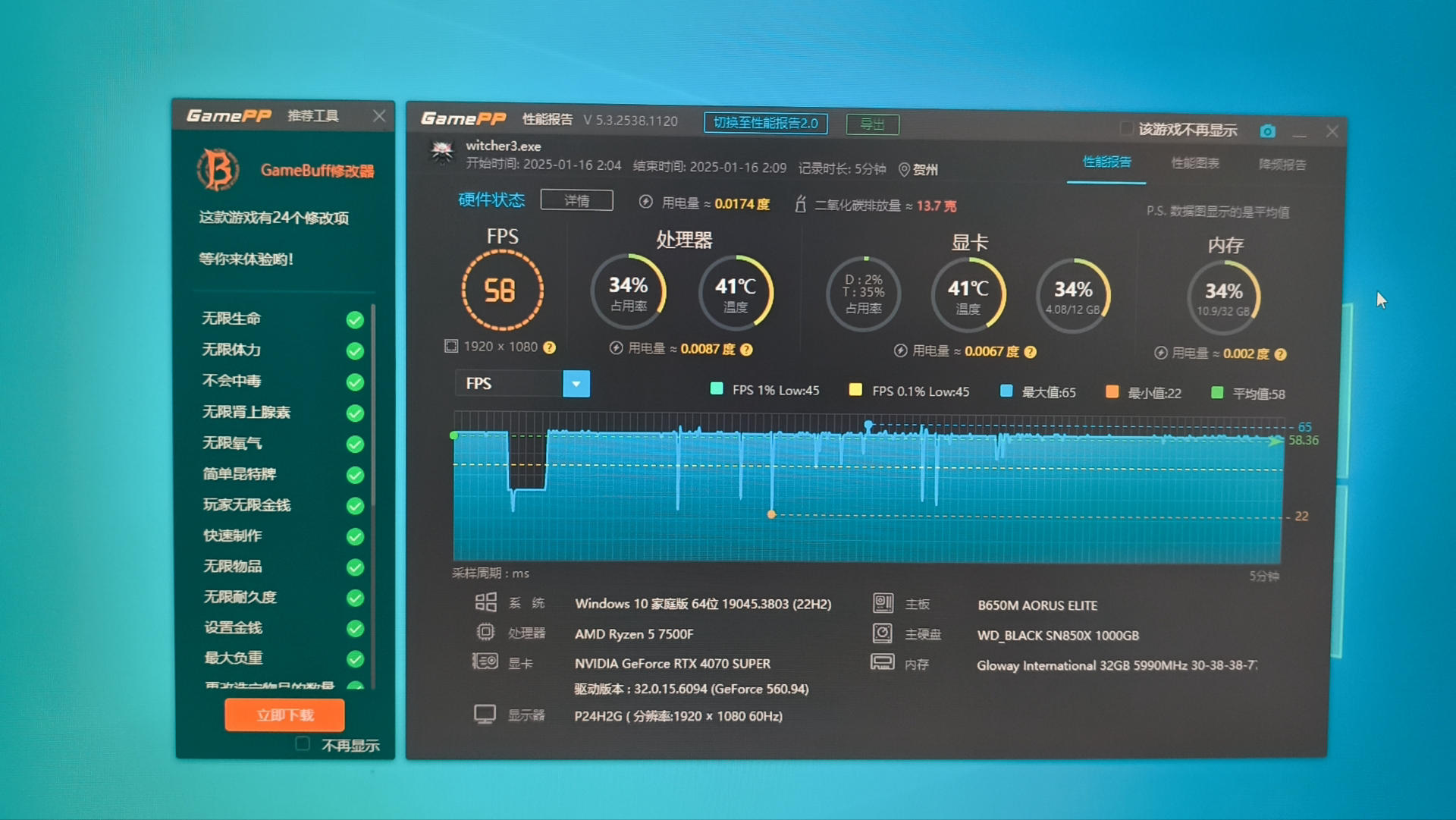Click the 推荐工具 panel title
The height and width of the screenshot is (820, 1456).
click(313, 115)
